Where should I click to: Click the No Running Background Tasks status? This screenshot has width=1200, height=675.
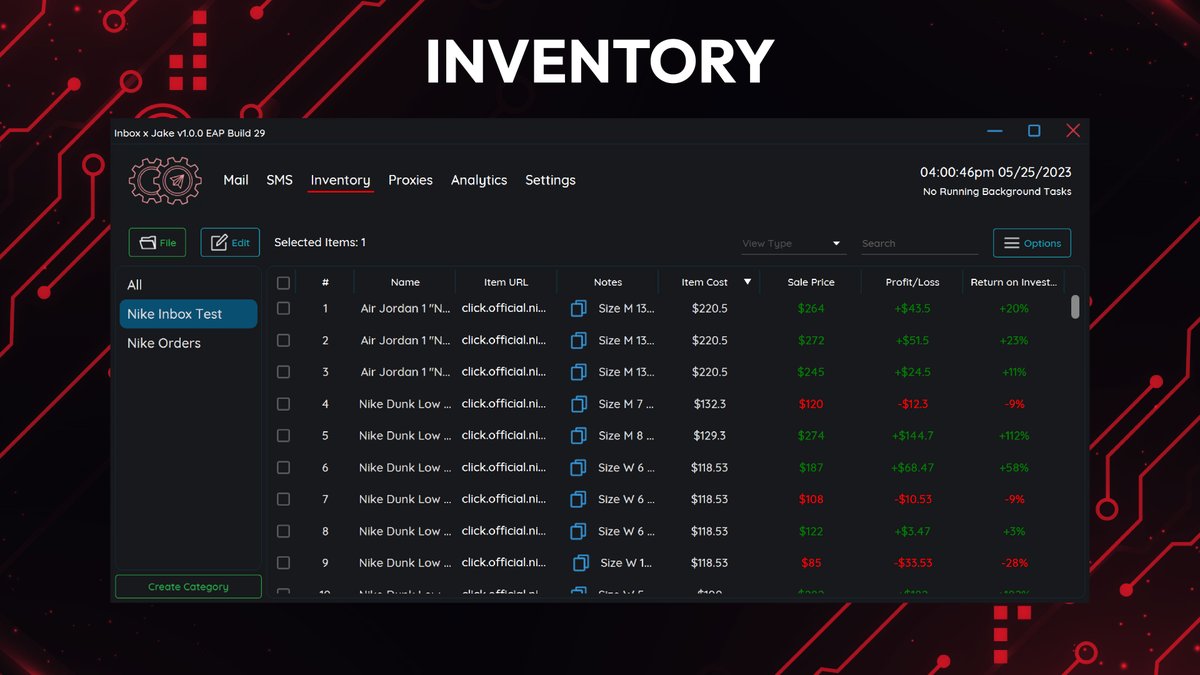[996, 192]
